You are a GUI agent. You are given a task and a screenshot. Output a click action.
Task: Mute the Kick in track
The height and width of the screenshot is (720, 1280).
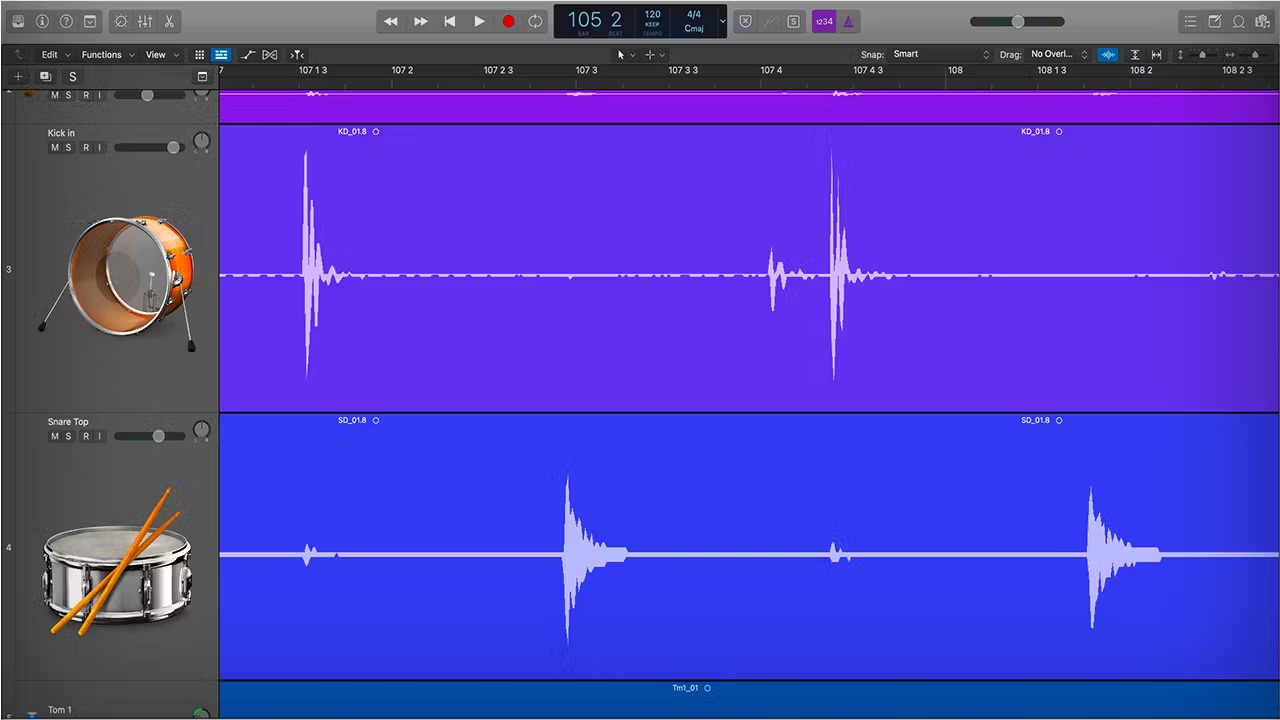tap(55, 148)
